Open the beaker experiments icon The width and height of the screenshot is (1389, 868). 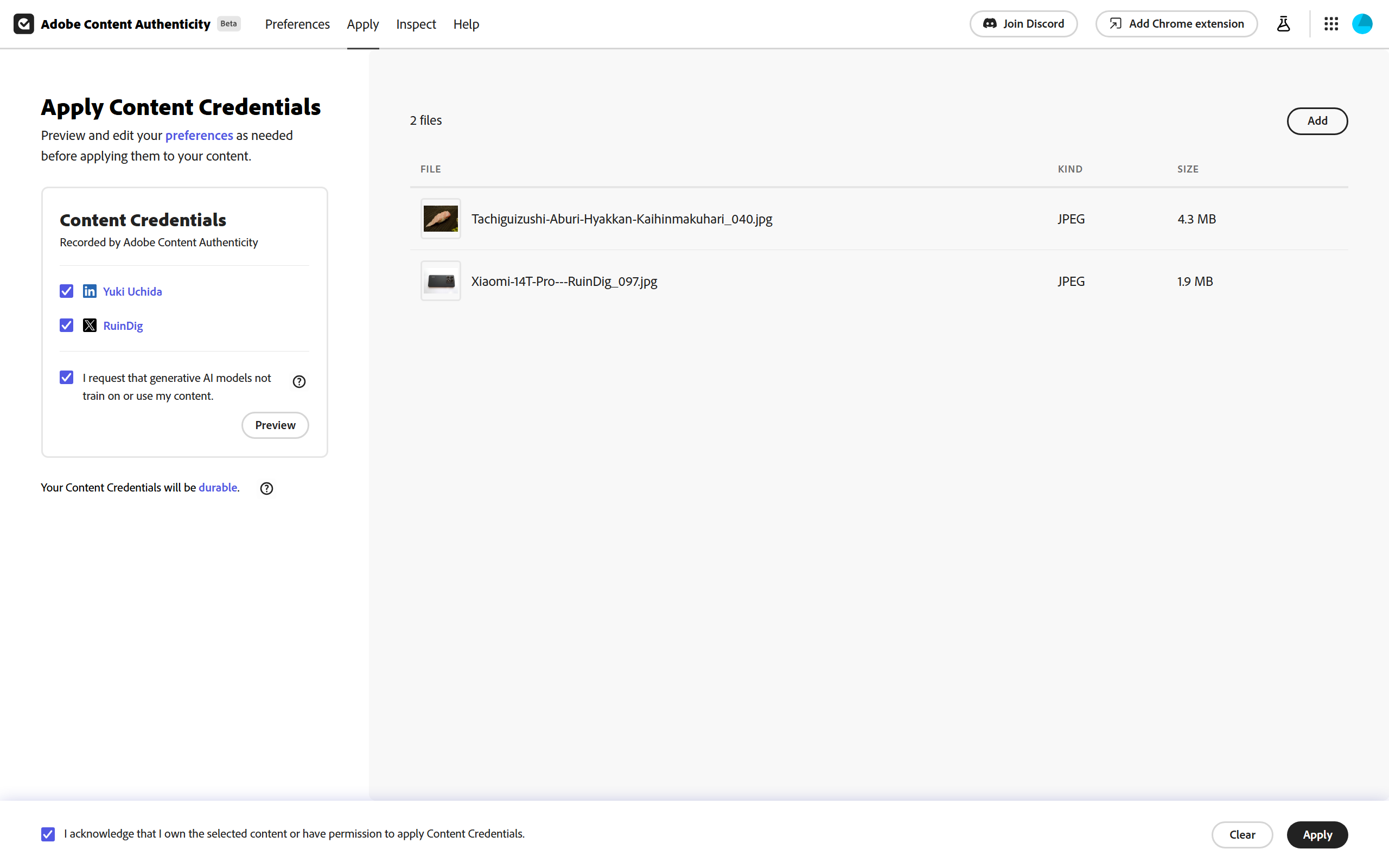[1283, 24]
